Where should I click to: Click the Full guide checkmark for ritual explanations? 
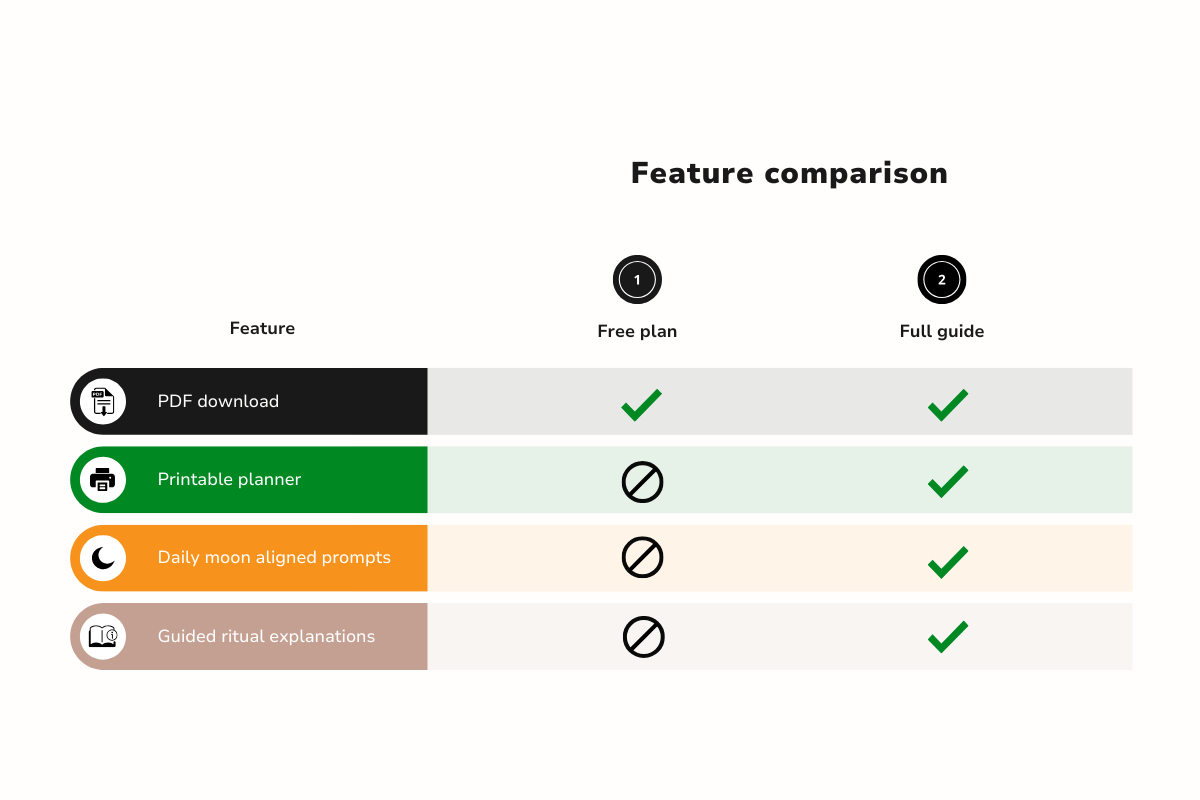pyautogui.click(x=947, y=637)
